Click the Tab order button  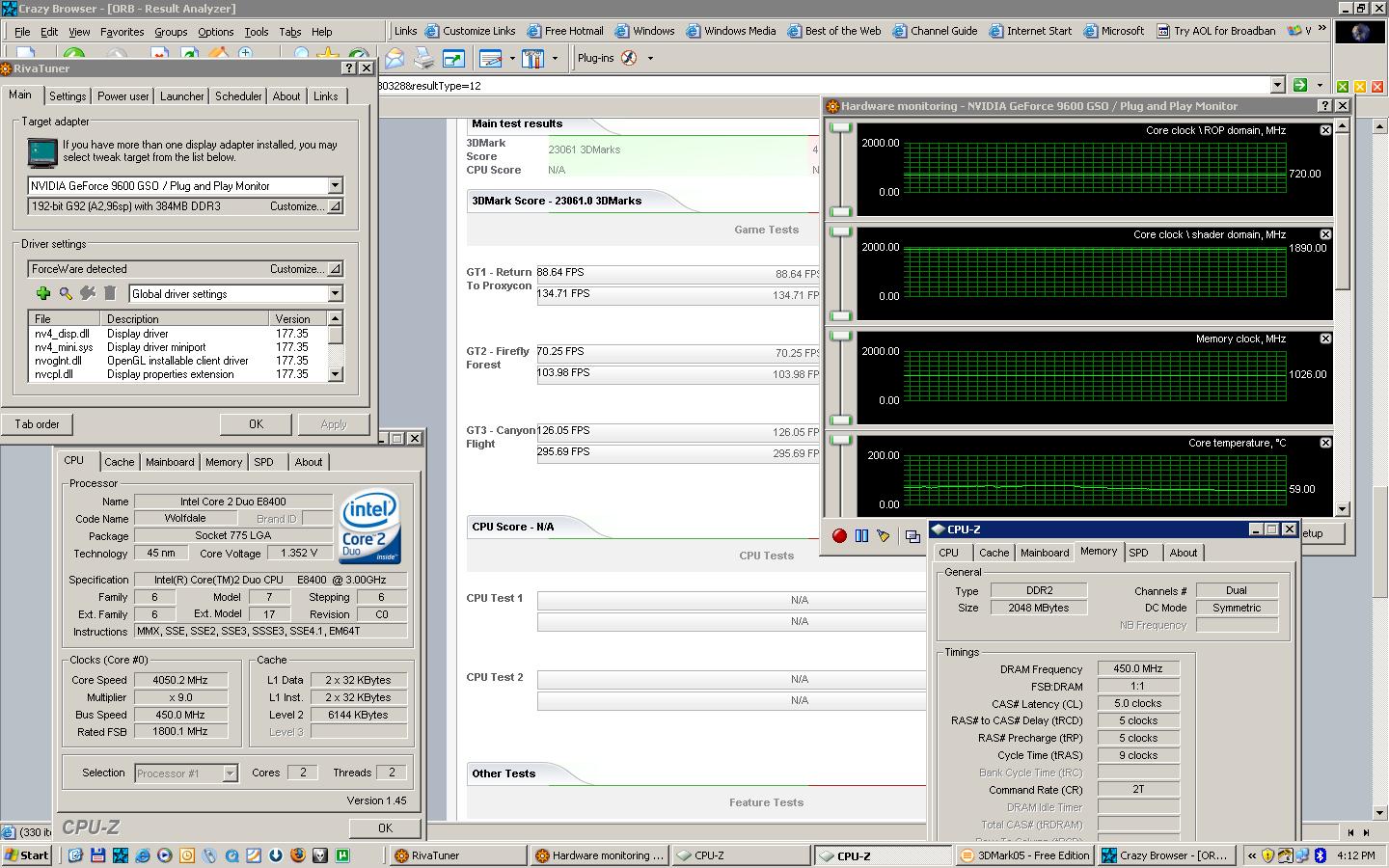[x=37, y=424]
